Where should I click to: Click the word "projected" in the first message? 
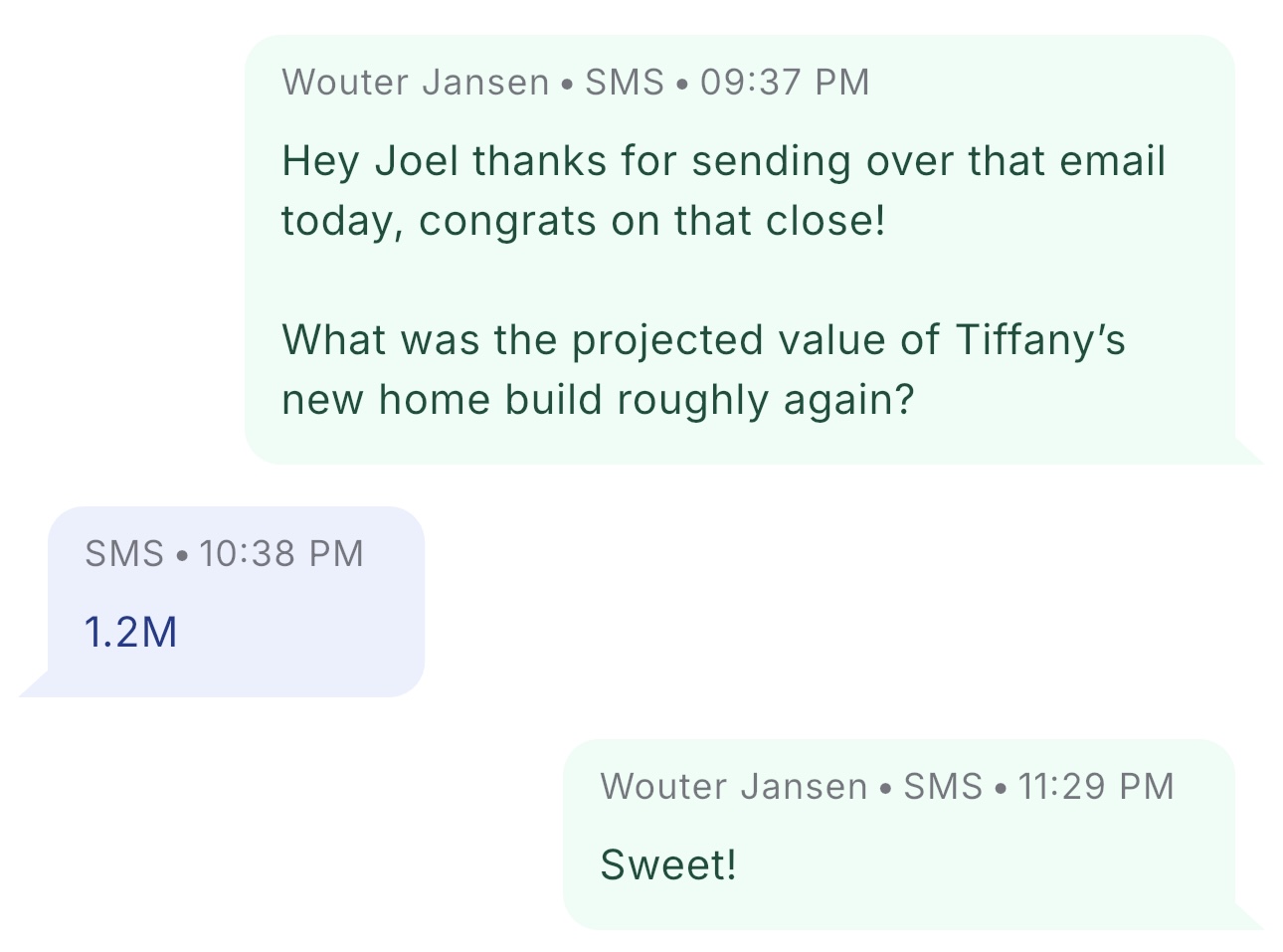point(667,340)
